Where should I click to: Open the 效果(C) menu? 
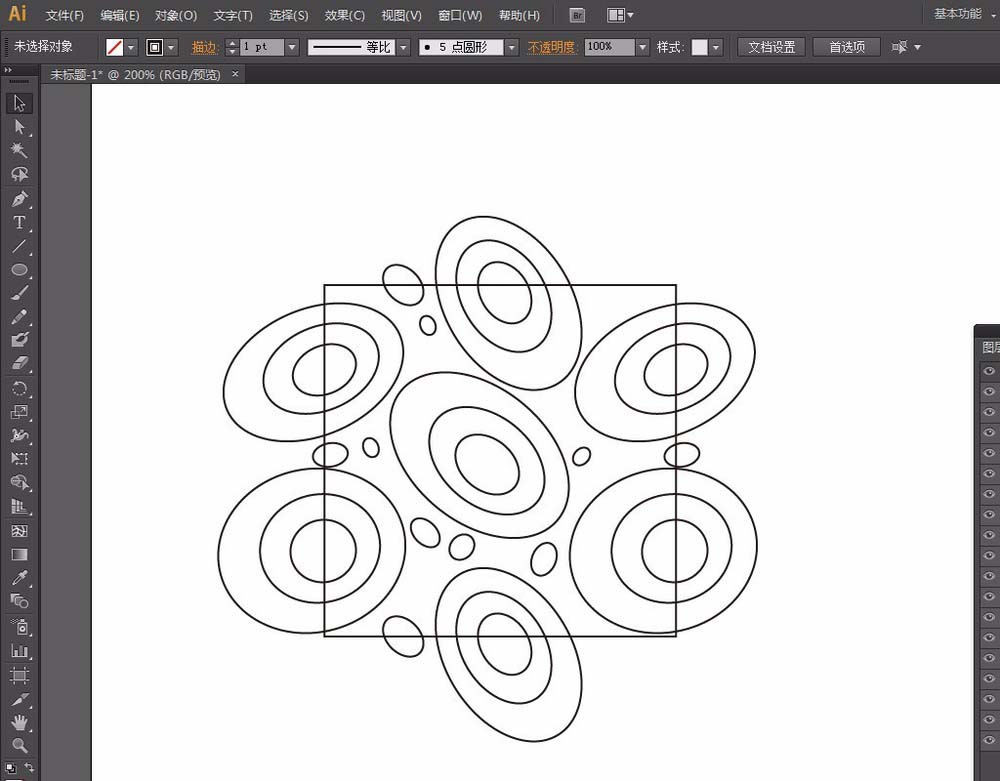pyautogui.click(x=344, y=15)
